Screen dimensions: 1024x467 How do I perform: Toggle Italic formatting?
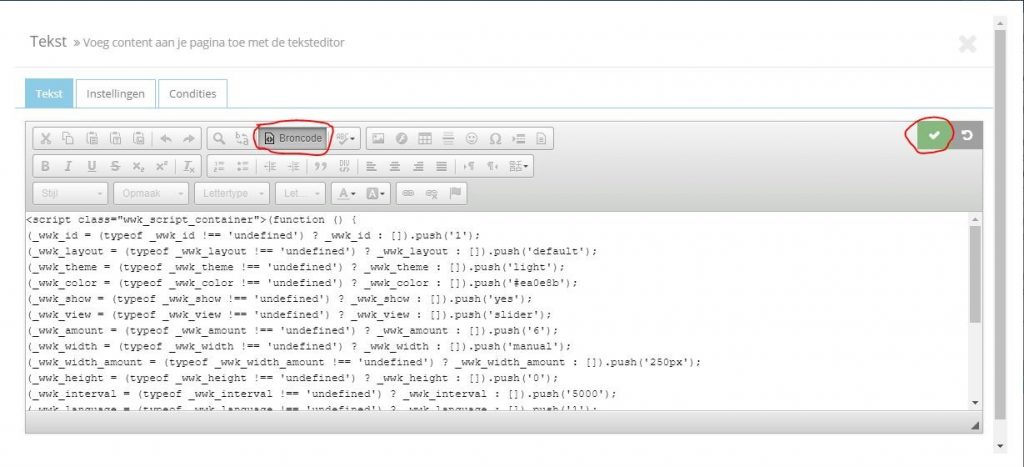point(68,166)
